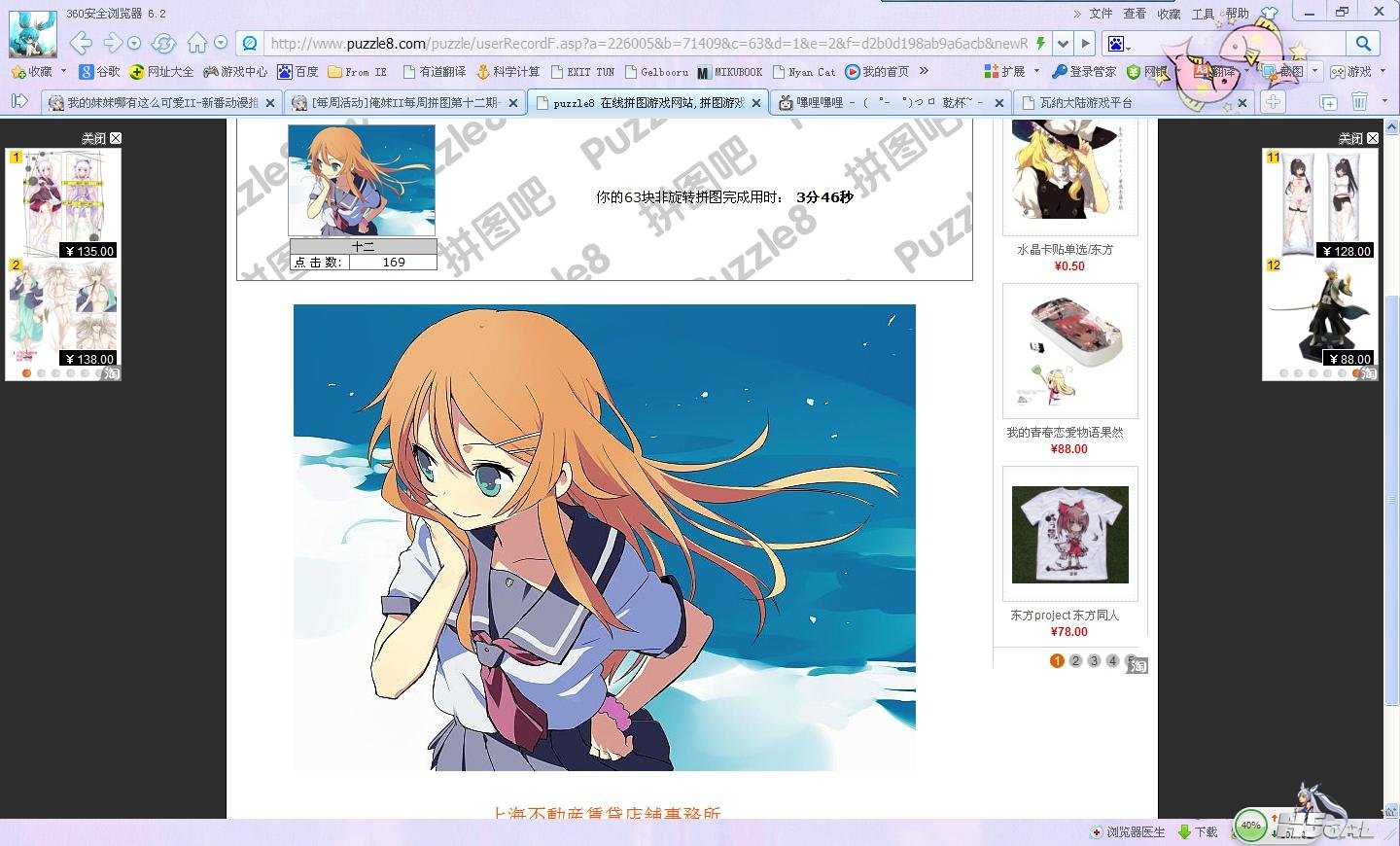Open the 网银 online banking shield

[1147, 72]
